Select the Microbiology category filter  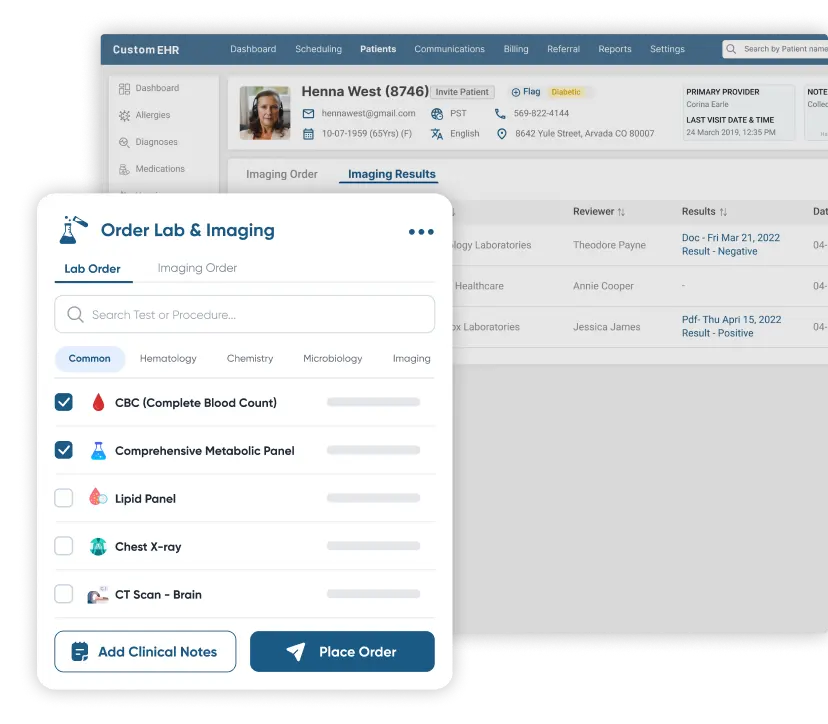click(333, 359)
